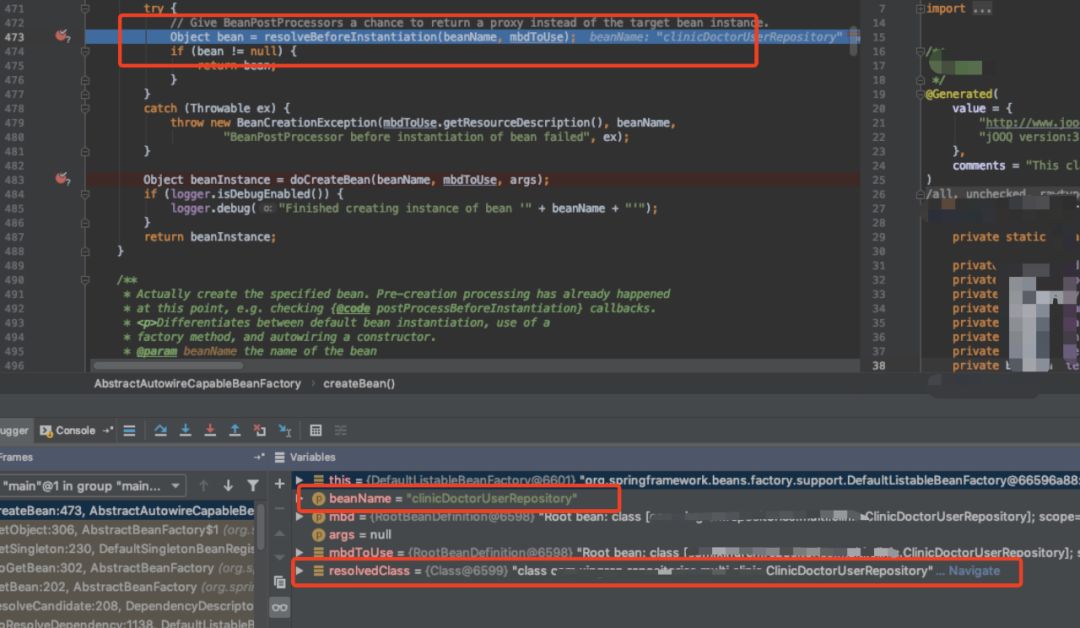The width and height of the screenshot is (1080, 628).
Task: Collapse the catch block fold marker at line 478
Action: [85, 108]
